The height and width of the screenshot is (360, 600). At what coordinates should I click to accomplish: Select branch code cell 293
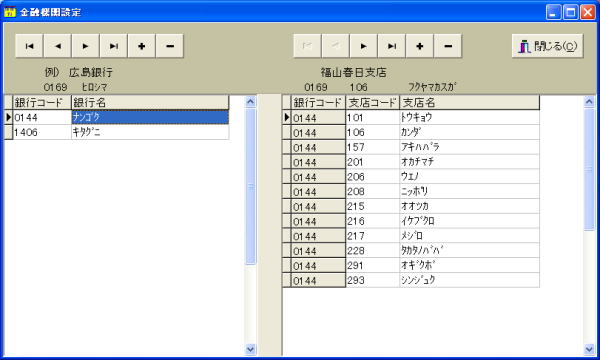point(373,280)
